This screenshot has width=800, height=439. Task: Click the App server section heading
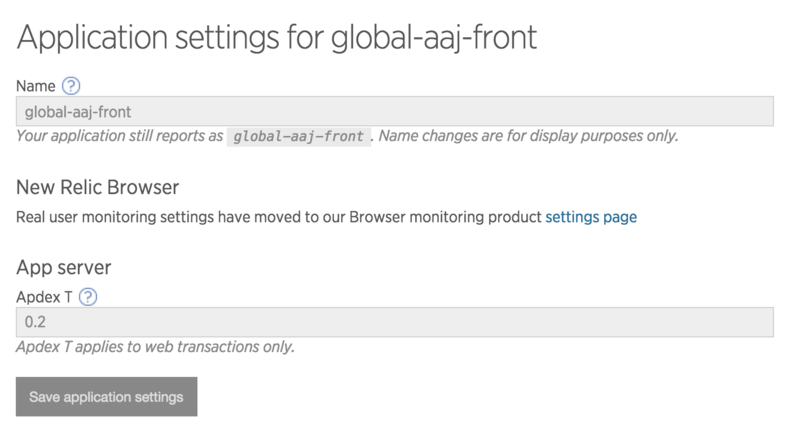[64, 268]
